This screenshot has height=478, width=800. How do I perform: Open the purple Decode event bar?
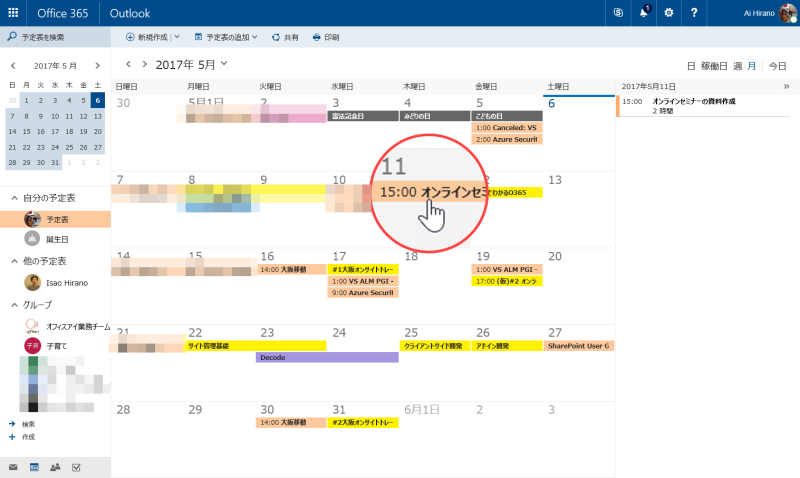(x=327, y=358)
